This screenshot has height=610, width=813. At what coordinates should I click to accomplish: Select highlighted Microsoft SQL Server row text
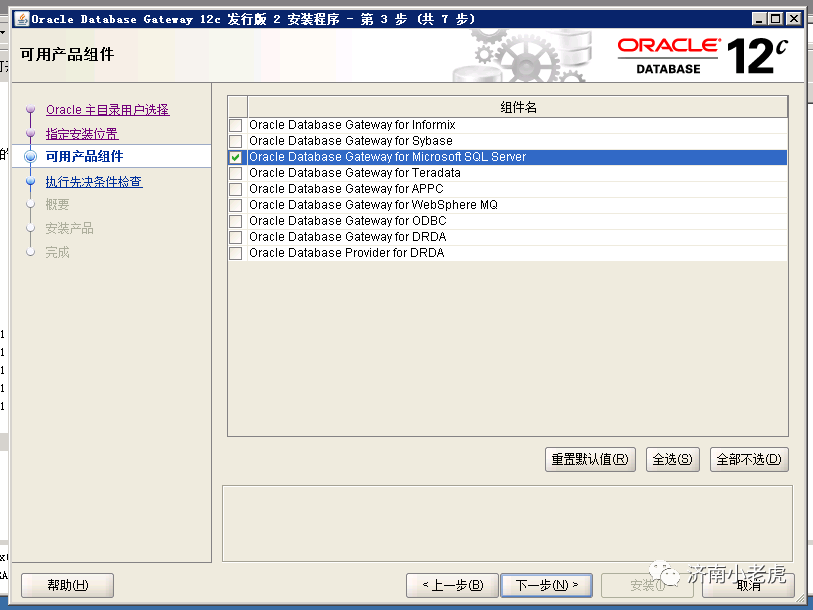point(387,157)
